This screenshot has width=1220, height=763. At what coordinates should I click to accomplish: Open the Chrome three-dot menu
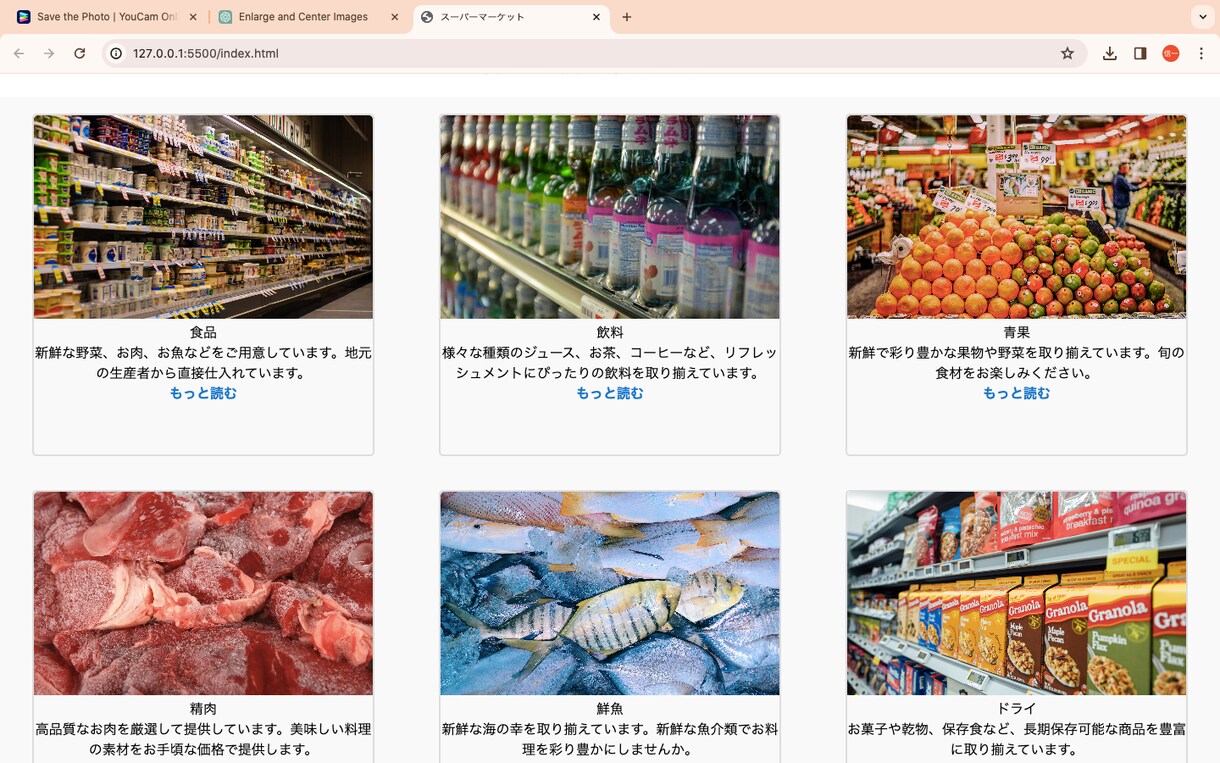pos(1201,53)
